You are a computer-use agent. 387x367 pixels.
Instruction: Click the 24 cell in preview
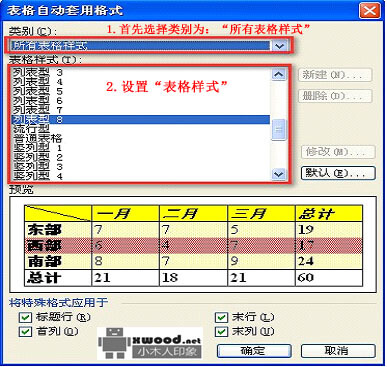329,261
